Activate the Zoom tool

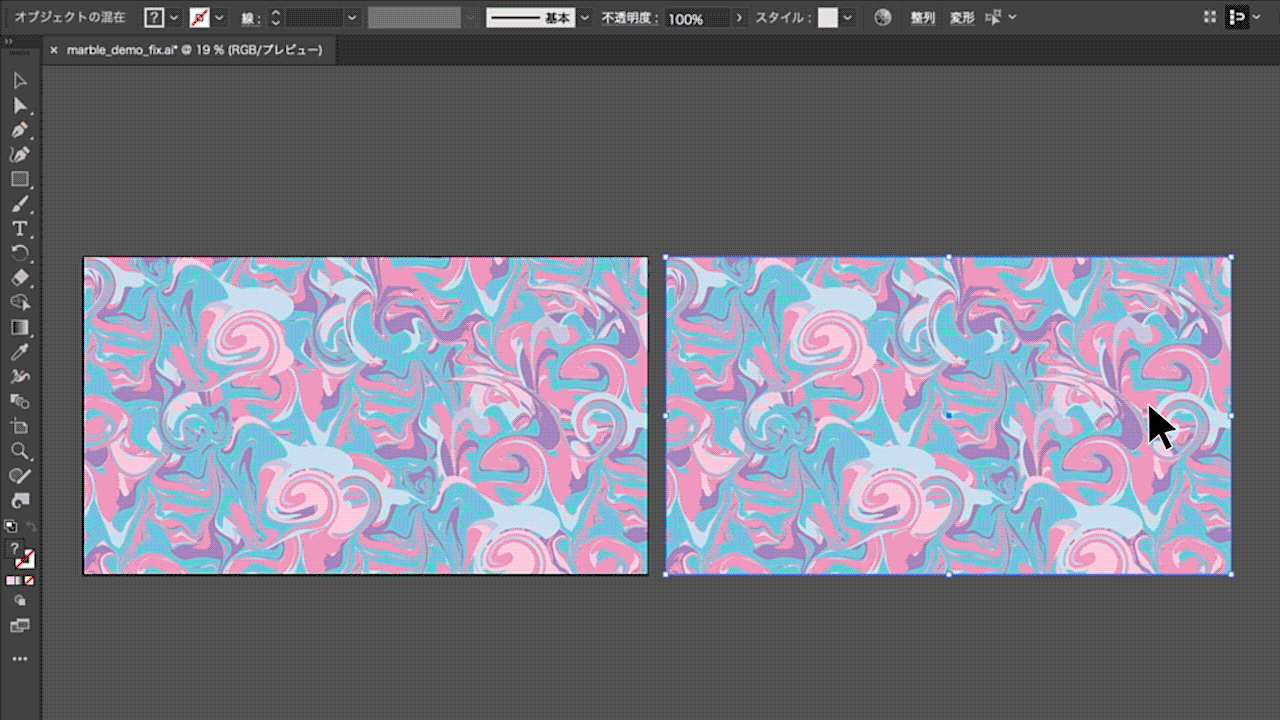(19, 450)
